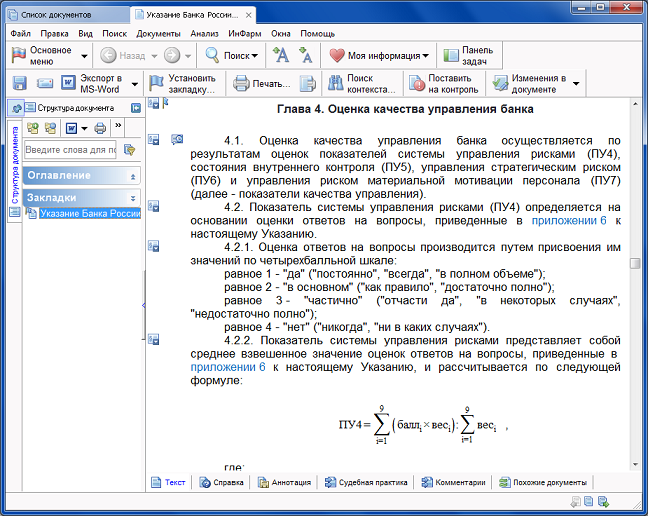Open Изменения в документе dropdown
Image resolution: width=648 pixels, height=516 pixels.
coord(537,83)
